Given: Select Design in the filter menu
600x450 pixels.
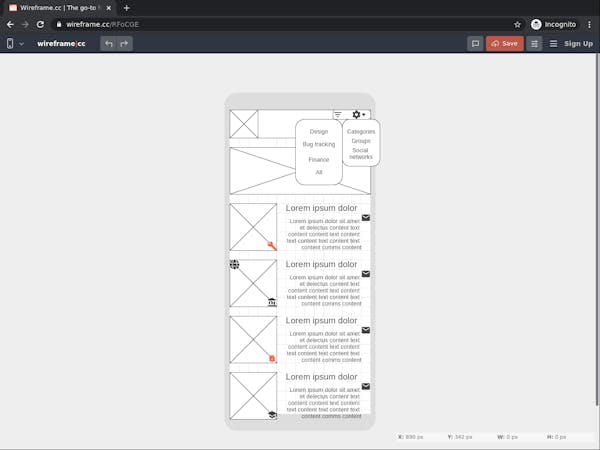Looking at the screenshot, I should coord(319,132).
